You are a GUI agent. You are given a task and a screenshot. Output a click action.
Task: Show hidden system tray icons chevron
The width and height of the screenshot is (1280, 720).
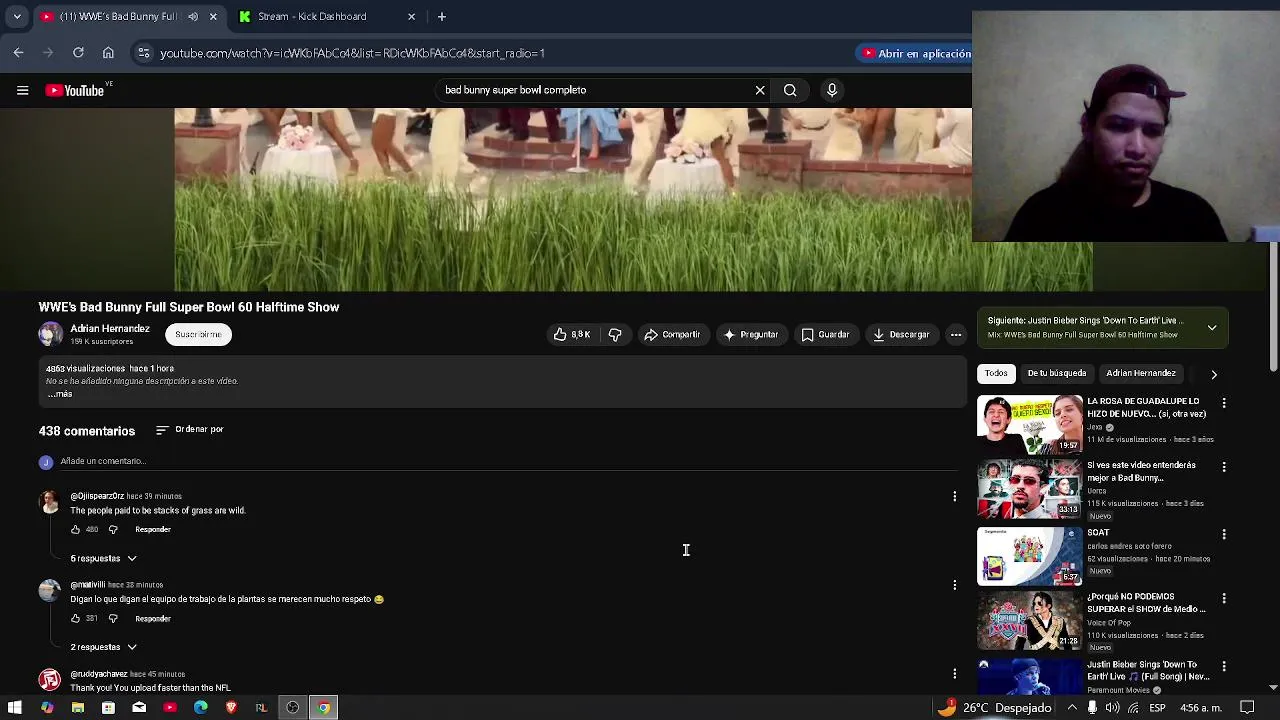click(x=1072, y=708)
